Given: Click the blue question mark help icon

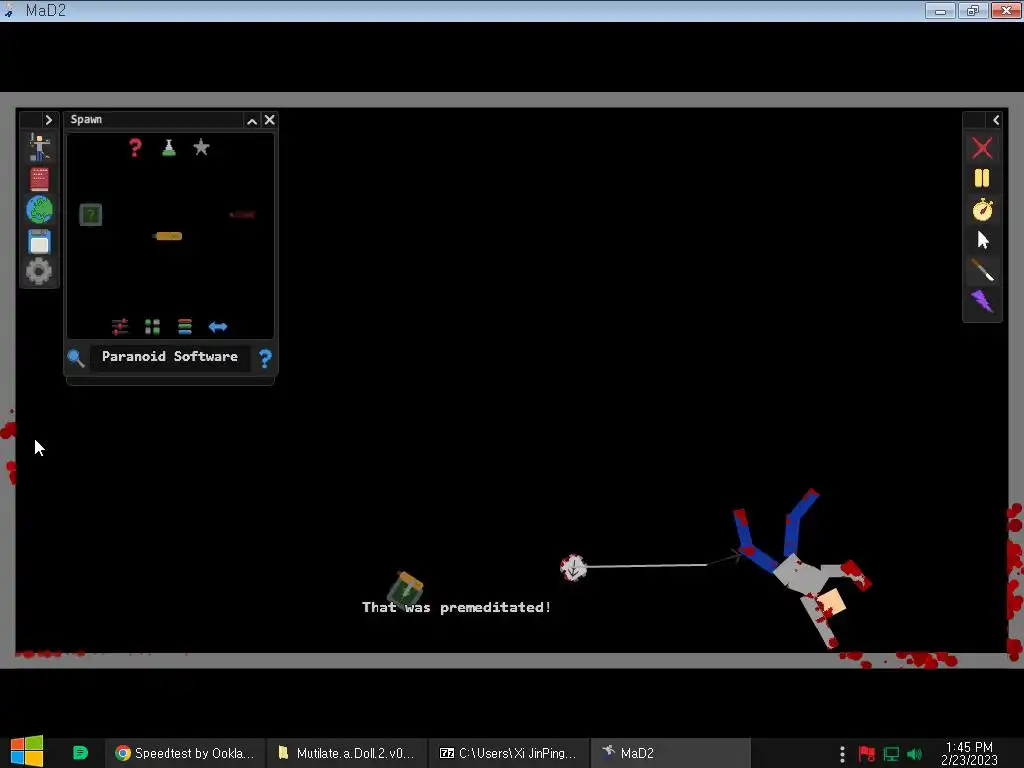Looking at the screenshot, I should (265, 359).
